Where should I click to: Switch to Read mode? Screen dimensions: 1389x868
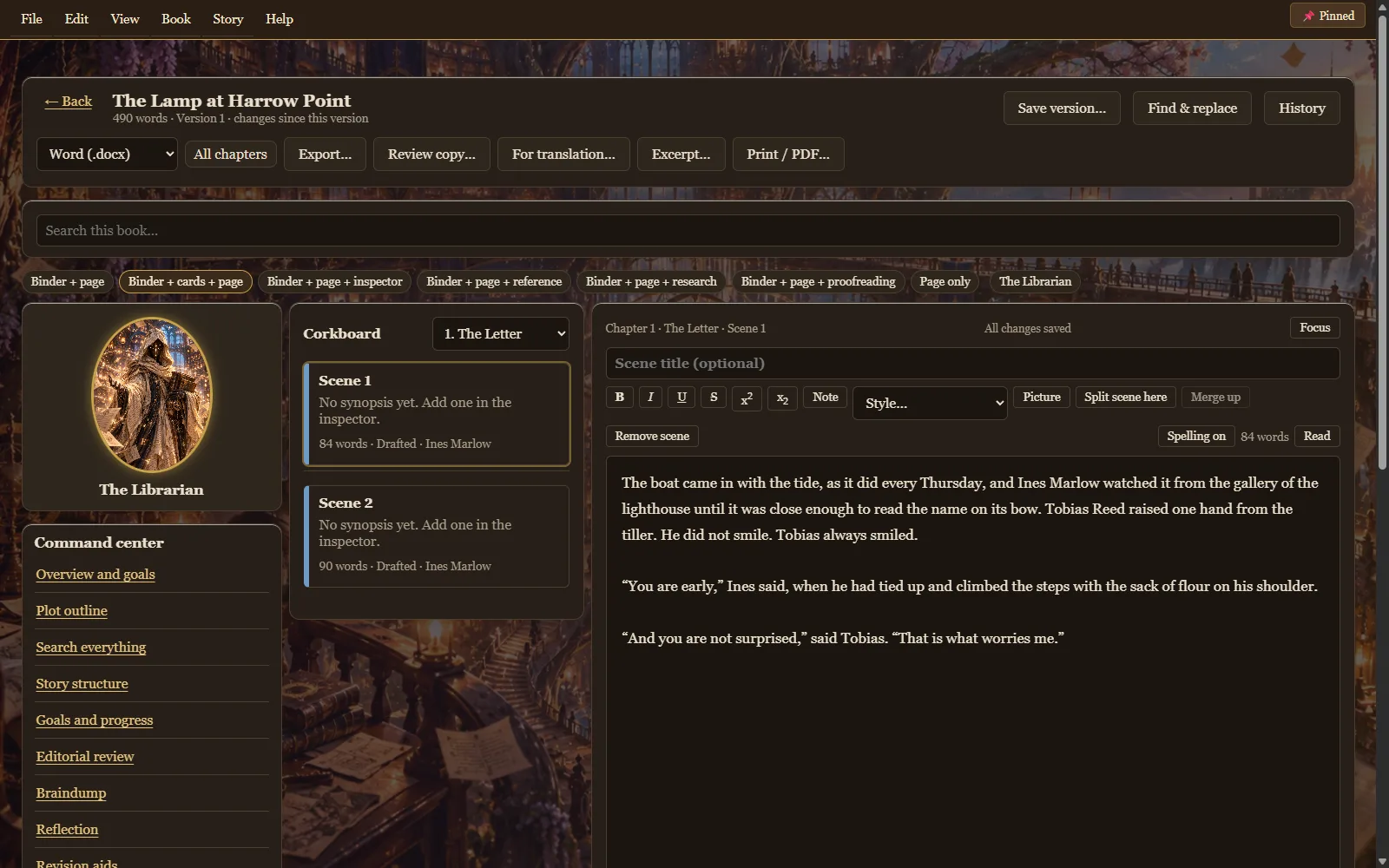pyautogui.click(x=1317, y=436)
